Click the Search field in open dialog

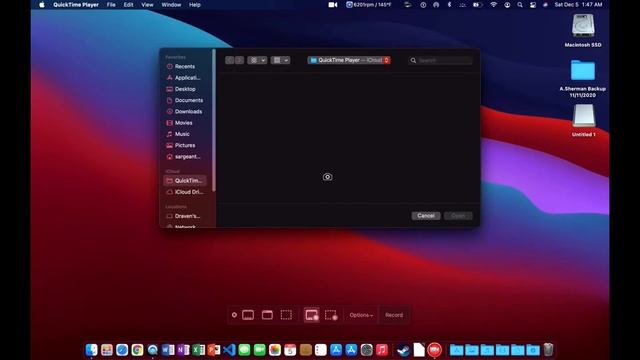click(x=441, y=60)
